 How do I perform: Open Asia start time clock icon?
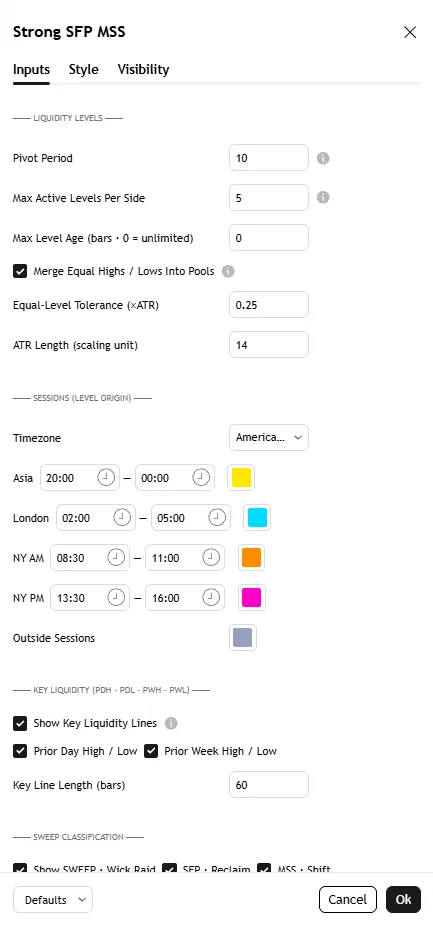point(106,478)
